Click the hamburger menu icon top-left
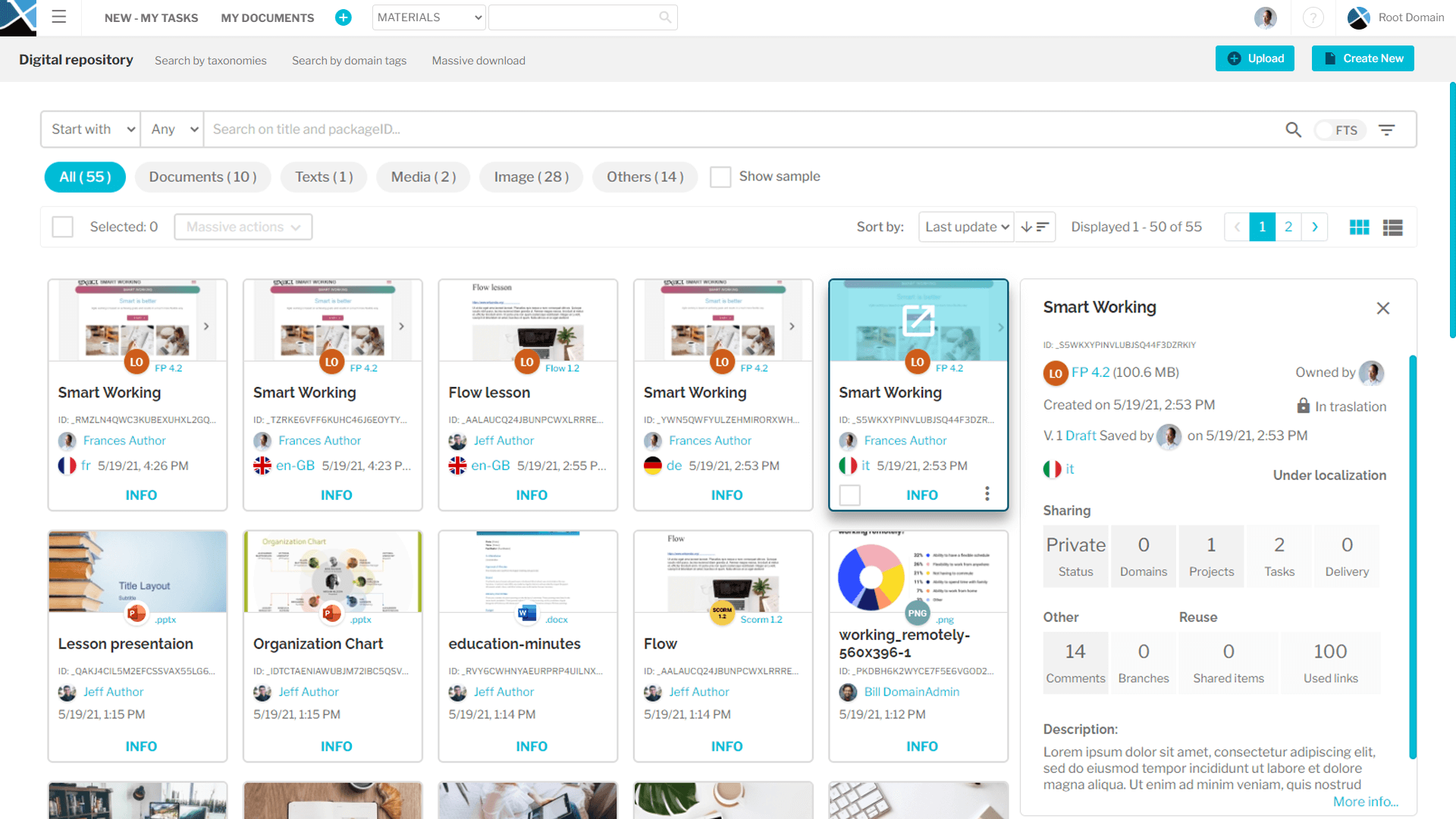The image size is (1456, 819). 58,15
